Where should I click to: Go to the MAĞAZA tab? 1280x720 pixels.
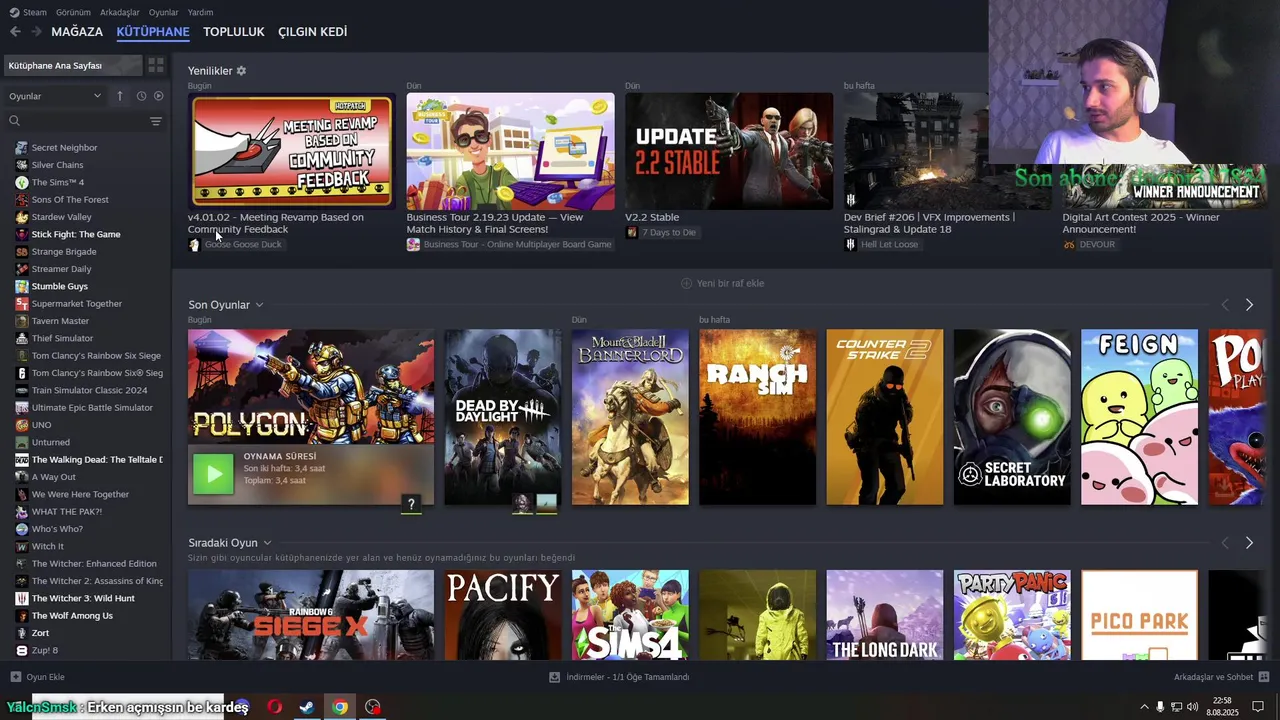[77, 32]
